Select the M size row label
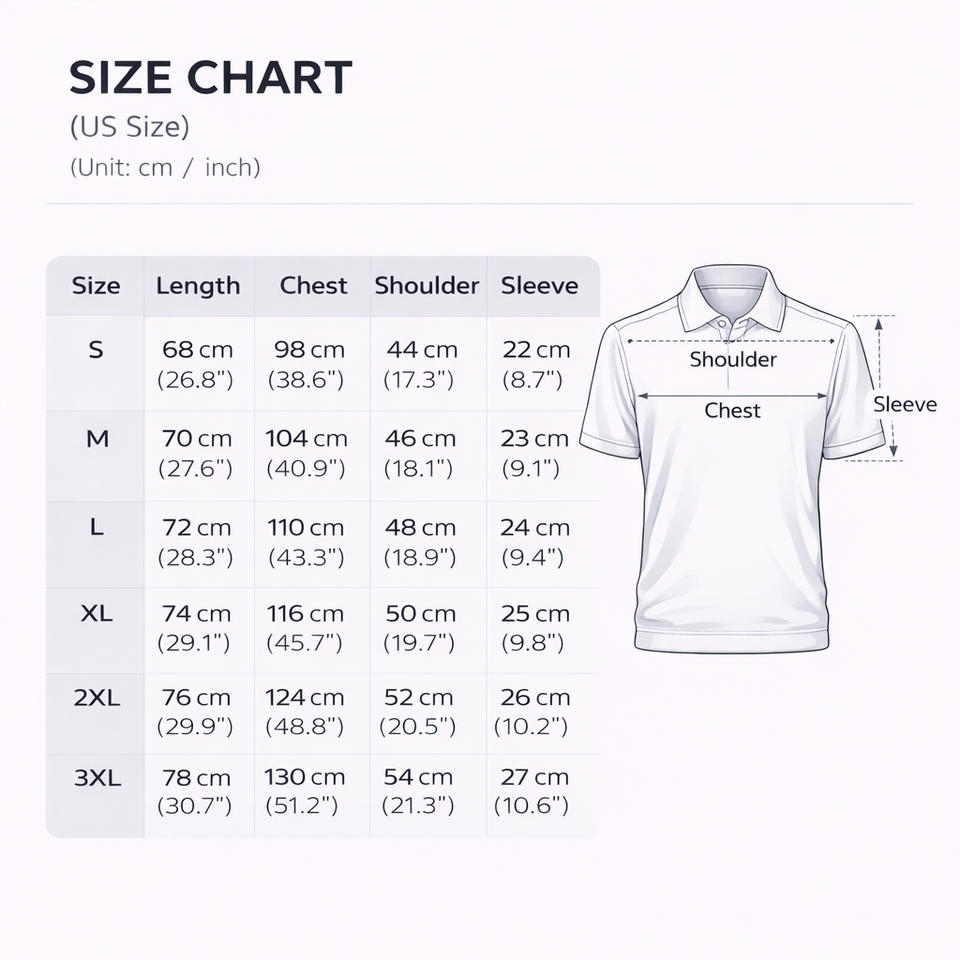Screen dimensions: 960x960 97,438
